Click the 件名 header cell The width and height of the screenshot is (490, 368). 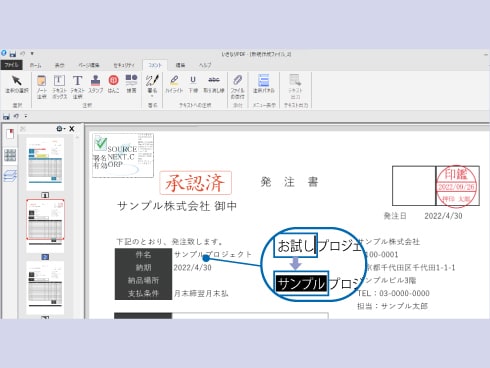(x=143, y=255)
